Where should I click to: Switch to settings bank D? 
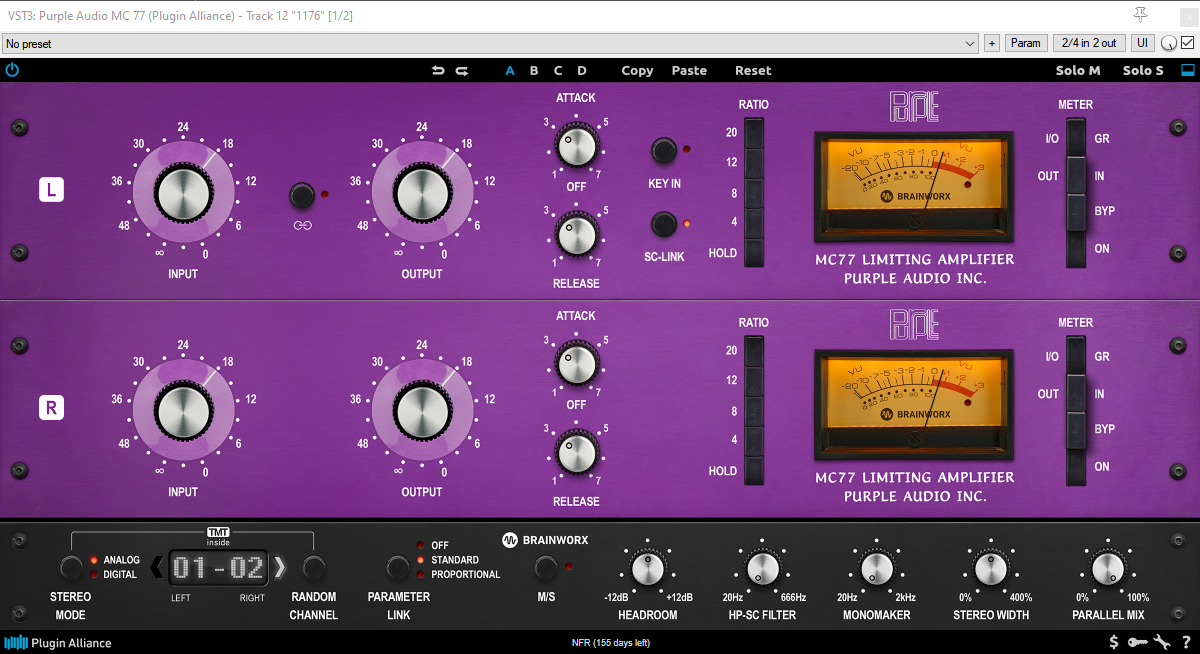click(x=582, y=70)
